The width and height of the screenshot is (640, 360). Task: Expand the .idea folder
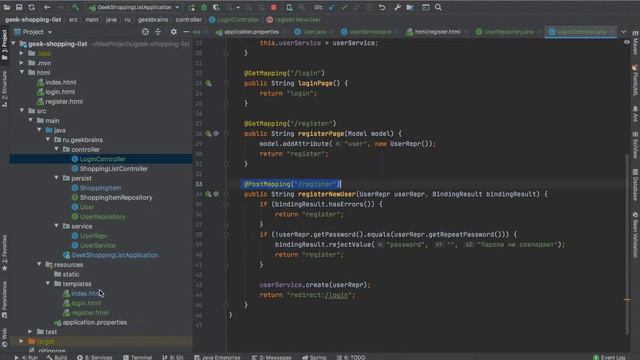point(22,53)
